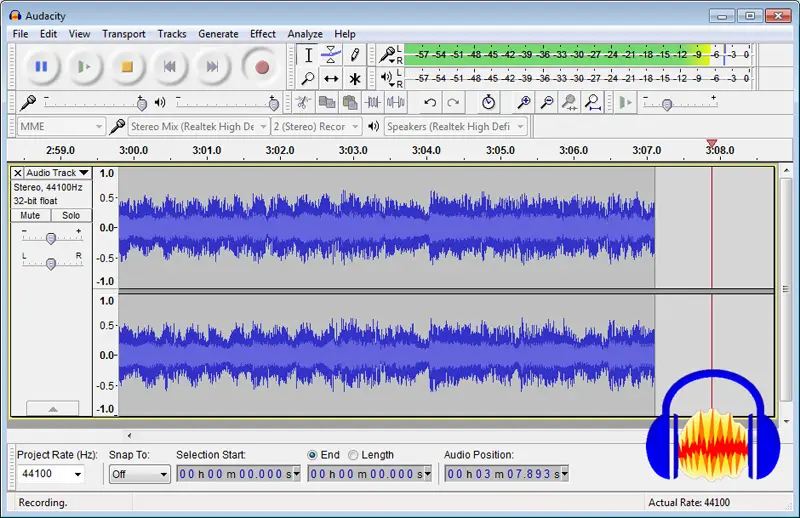The width and height of the screenshot is (800, 518).
Task: Select the Draw pencil tool
Action: pyautogui.click(x=354, y=55)
